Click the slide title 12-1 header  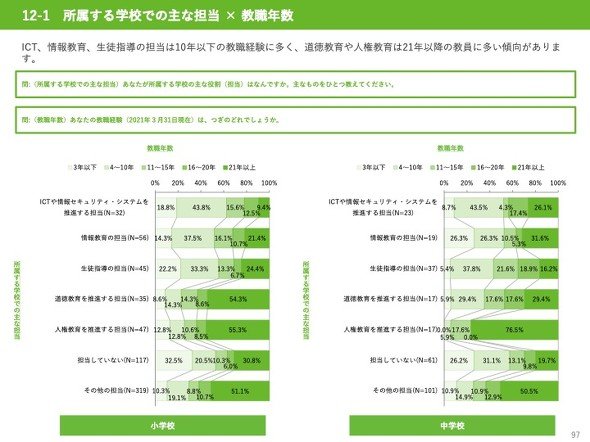point(158,16)
